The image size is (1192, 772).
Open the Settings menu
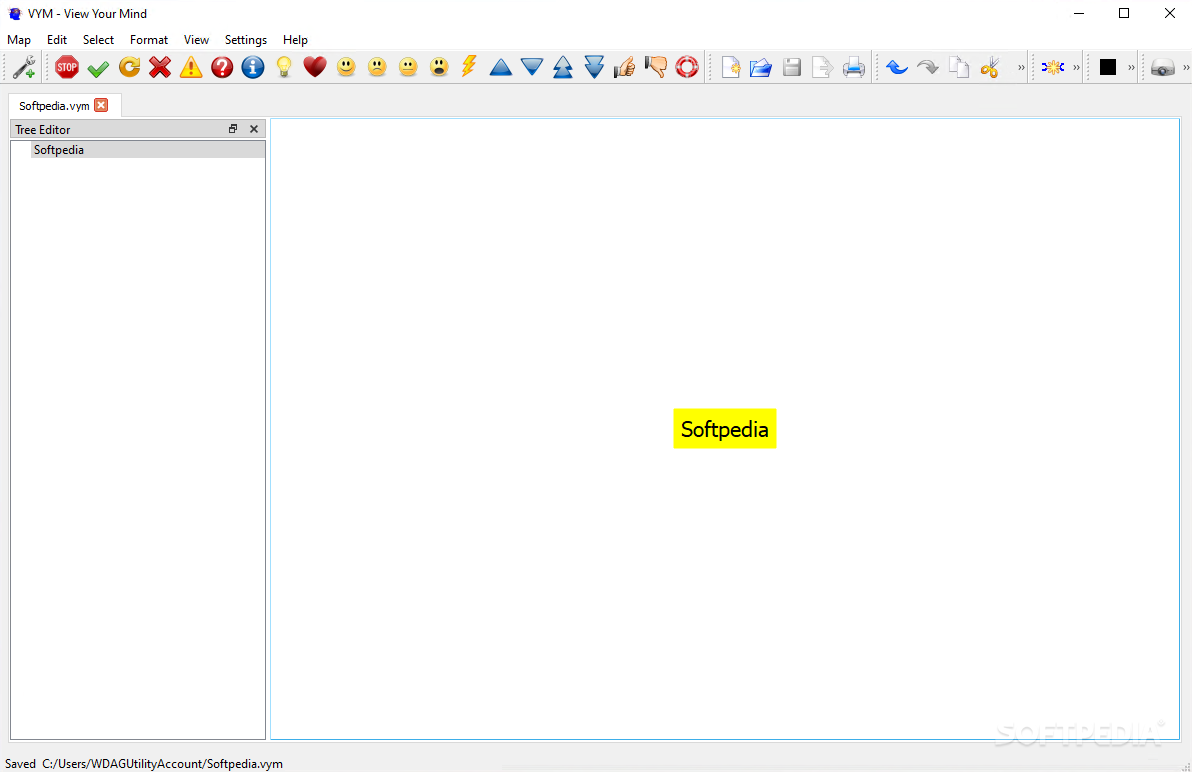tap(246, 40)
